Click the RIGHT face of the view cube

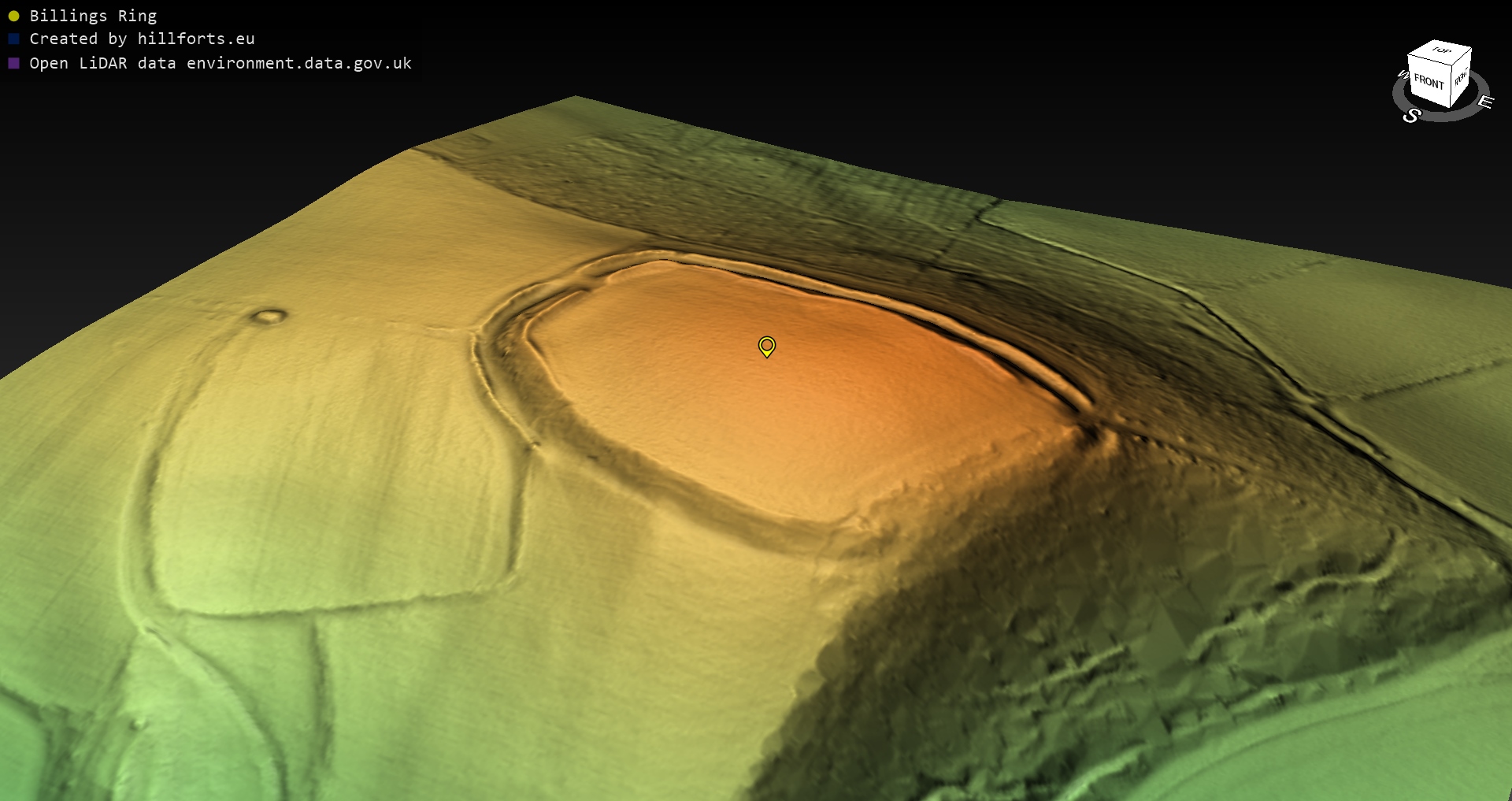(1461, 78)
